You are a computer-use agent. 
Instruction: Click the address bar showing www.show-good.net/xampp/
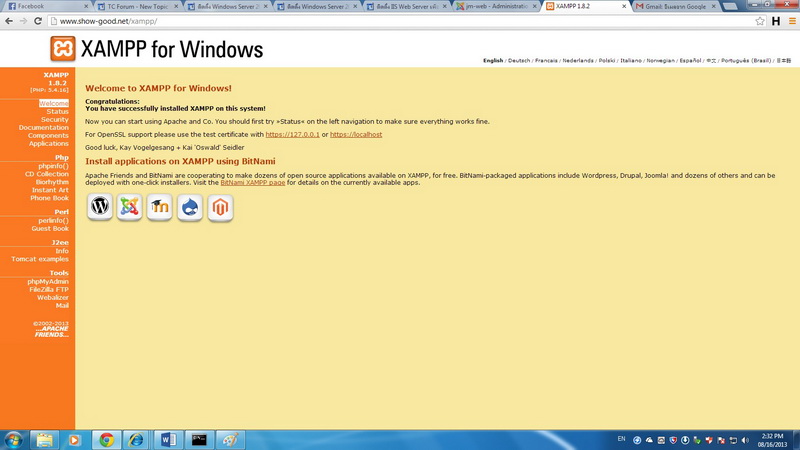click(x=401, y=21)
